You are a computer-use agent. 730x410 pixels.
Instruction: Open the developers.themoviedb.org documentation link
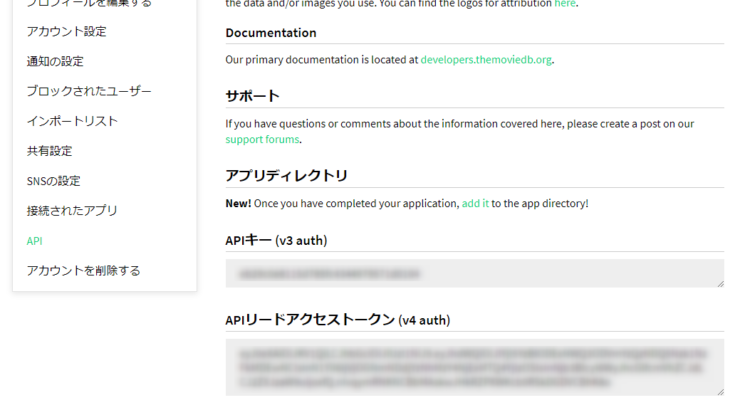(486, 60)
